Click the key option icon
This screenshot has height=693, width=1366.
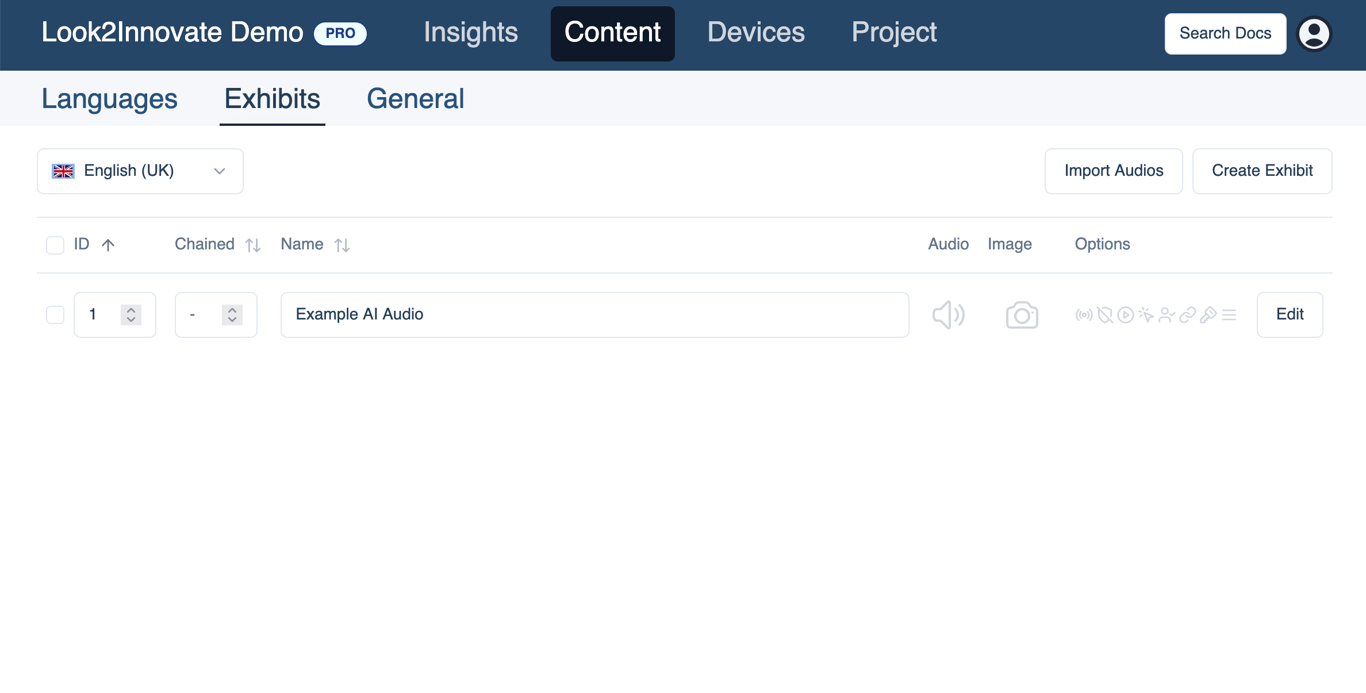click(x=1209, y=315)
